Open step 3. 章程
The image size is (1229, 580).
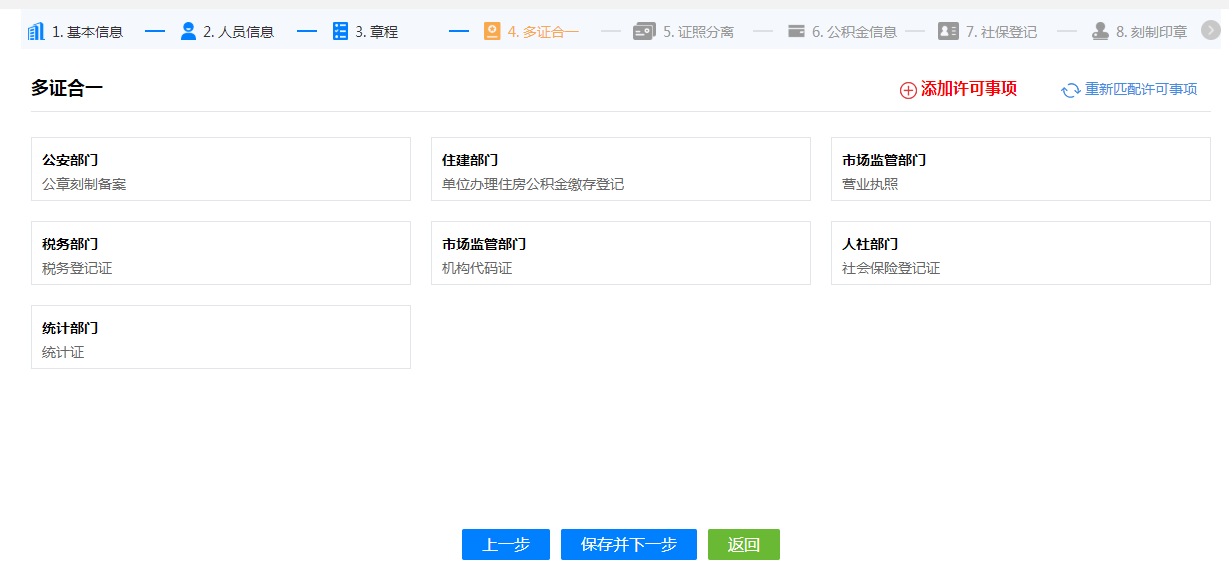377,32
